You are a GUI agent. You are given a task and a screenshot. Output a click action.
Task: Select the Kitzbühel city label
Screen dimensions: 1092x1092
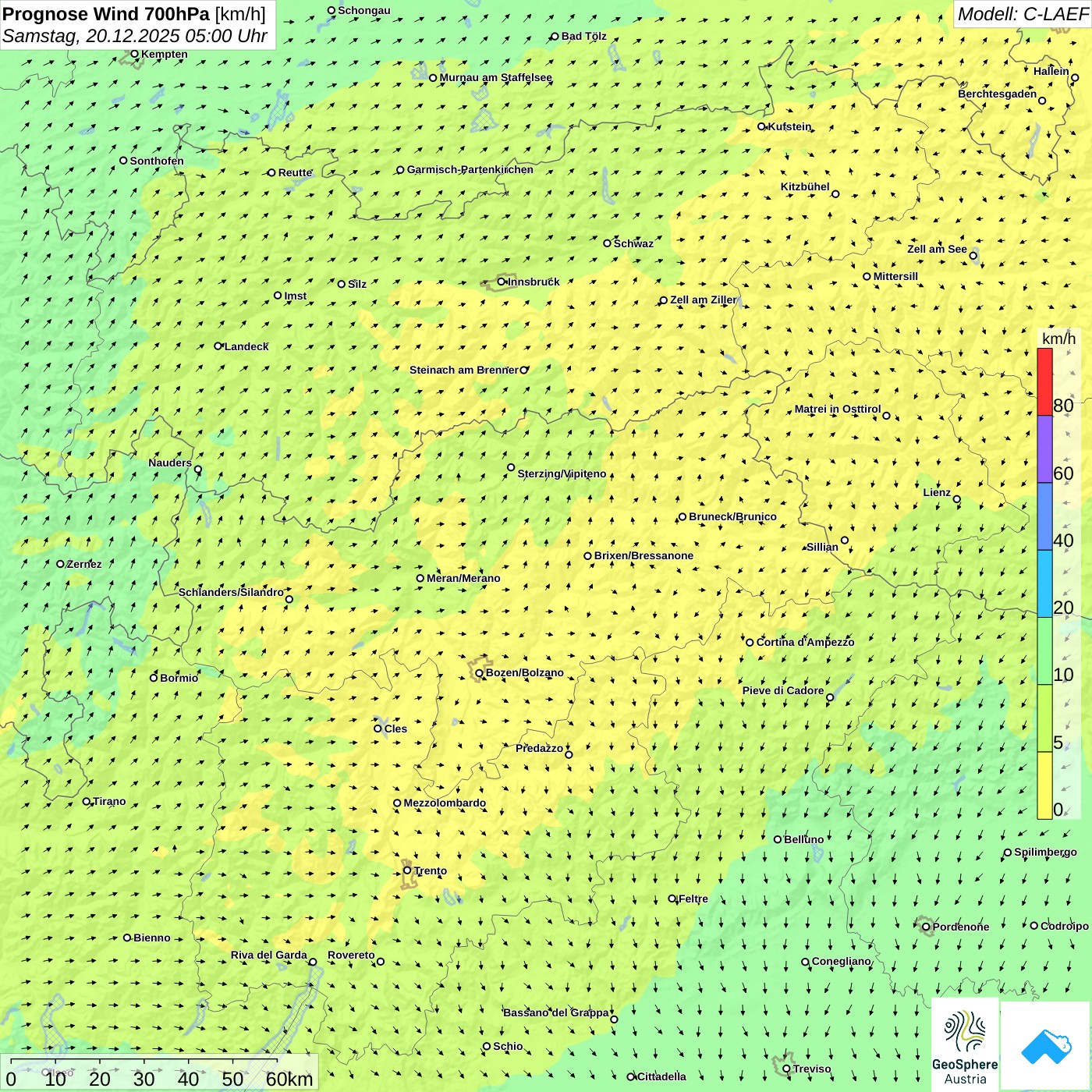point(805,186)
